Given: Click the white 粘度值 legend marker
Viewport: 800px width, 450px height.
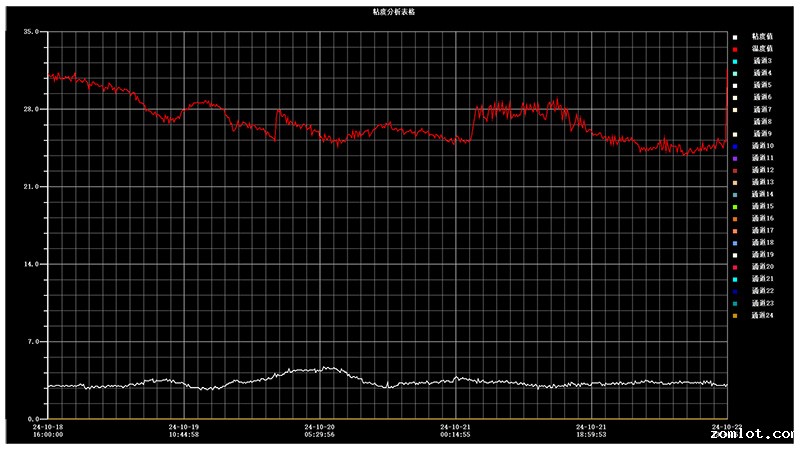Looking at the screenshot, I should [734, 37].
